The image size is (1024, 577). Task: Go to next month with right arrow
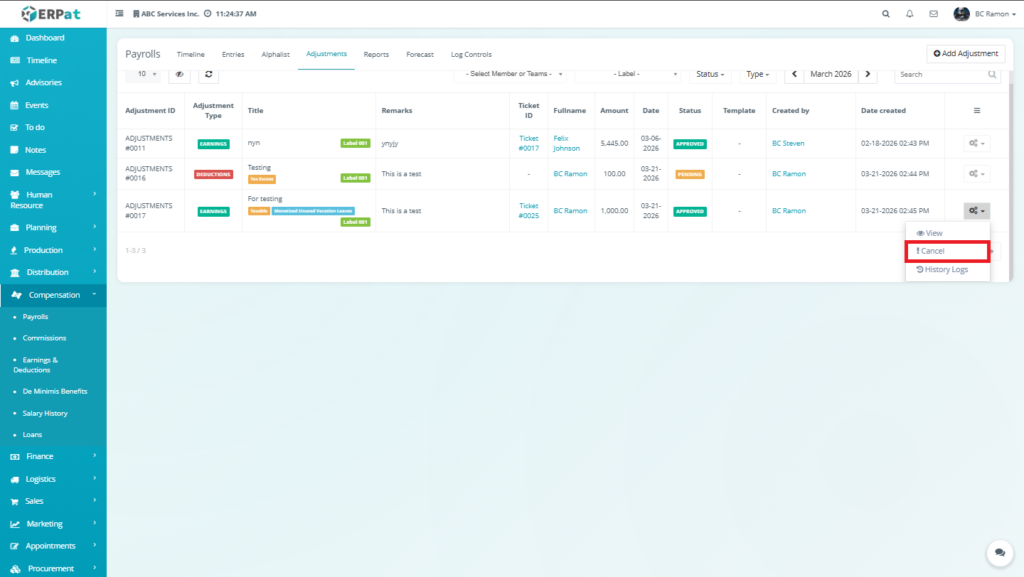[868, 74]
